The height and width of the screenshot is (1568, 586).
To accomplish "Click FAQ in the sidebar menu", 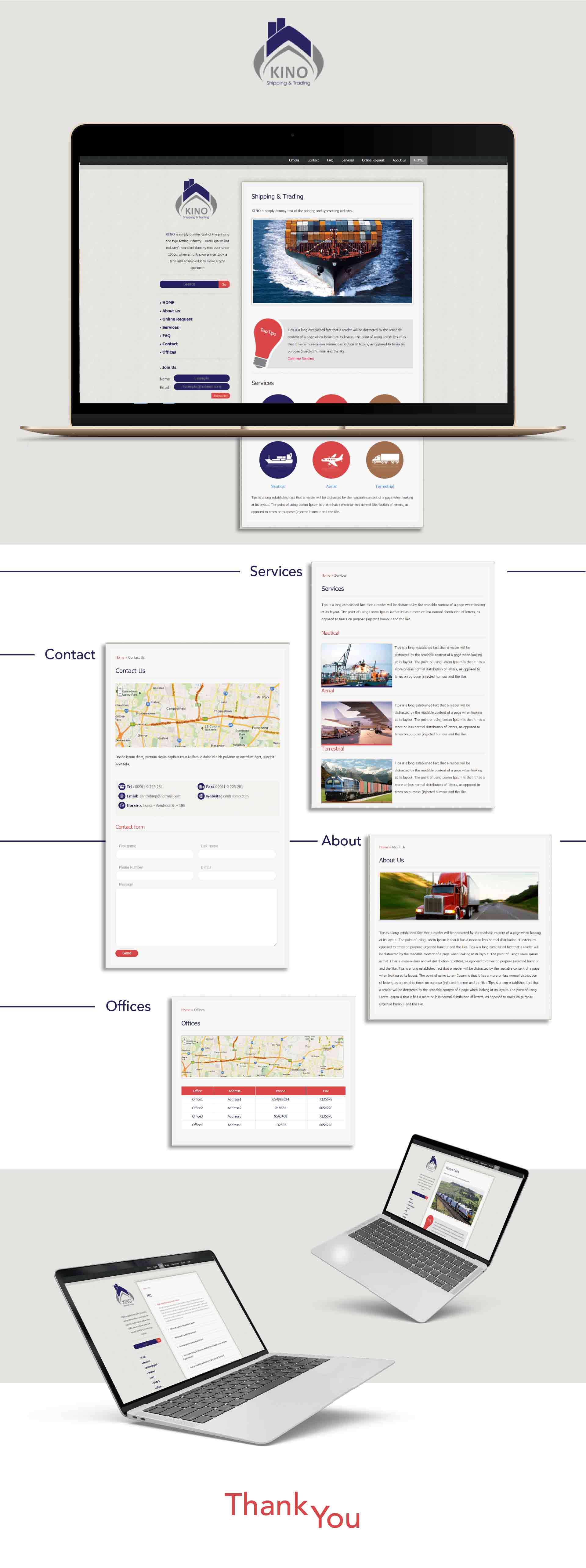I will (165, 335).
